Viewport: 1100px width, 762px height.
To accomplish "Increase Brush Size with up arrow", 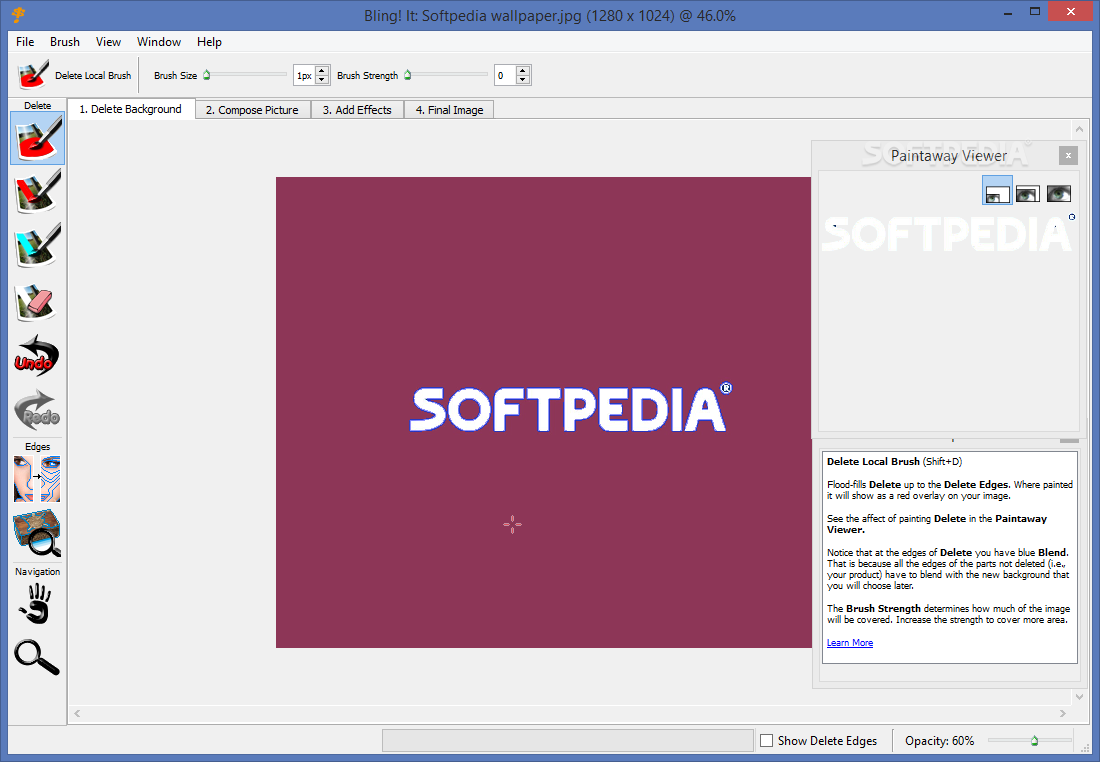I will tap(322, 70).
